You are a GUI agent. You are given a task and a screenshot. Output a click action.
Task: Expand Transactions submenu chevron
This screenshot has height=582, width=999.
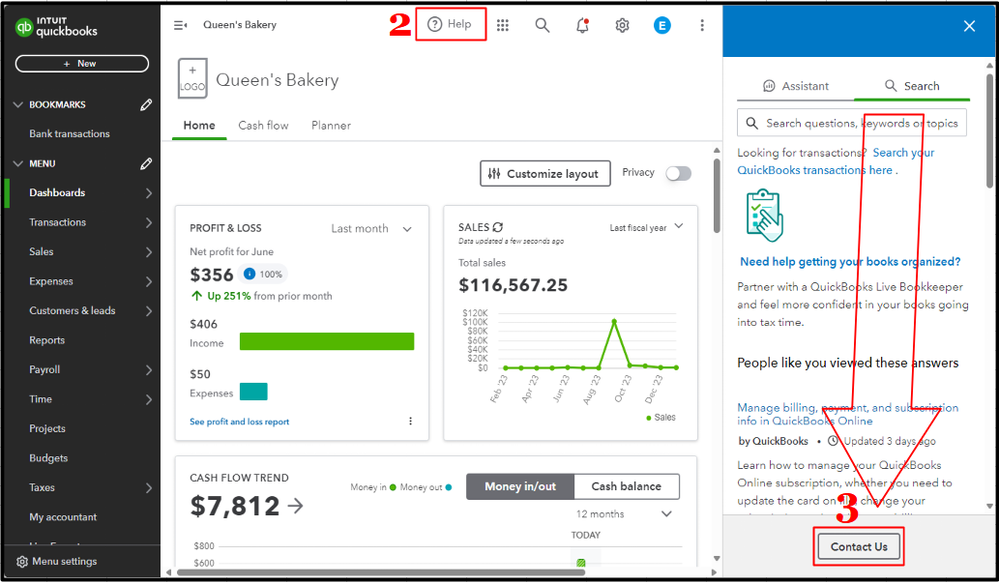click(148, 222)
